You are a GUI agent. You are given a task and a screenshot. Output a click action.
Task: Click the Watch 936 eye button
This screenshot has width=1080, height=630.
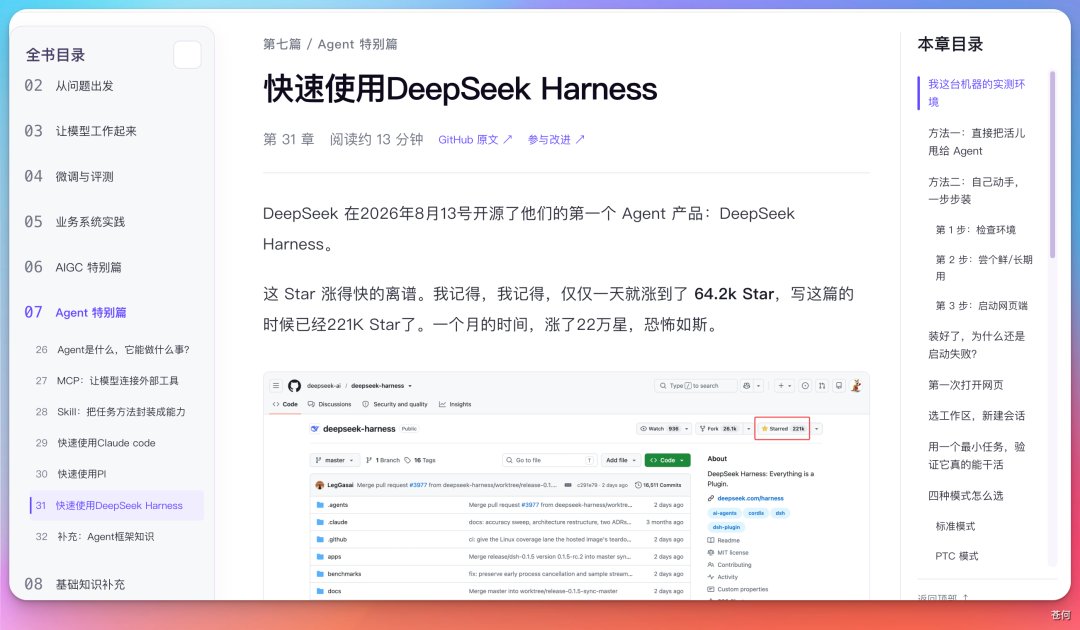[x=660, y=428]
